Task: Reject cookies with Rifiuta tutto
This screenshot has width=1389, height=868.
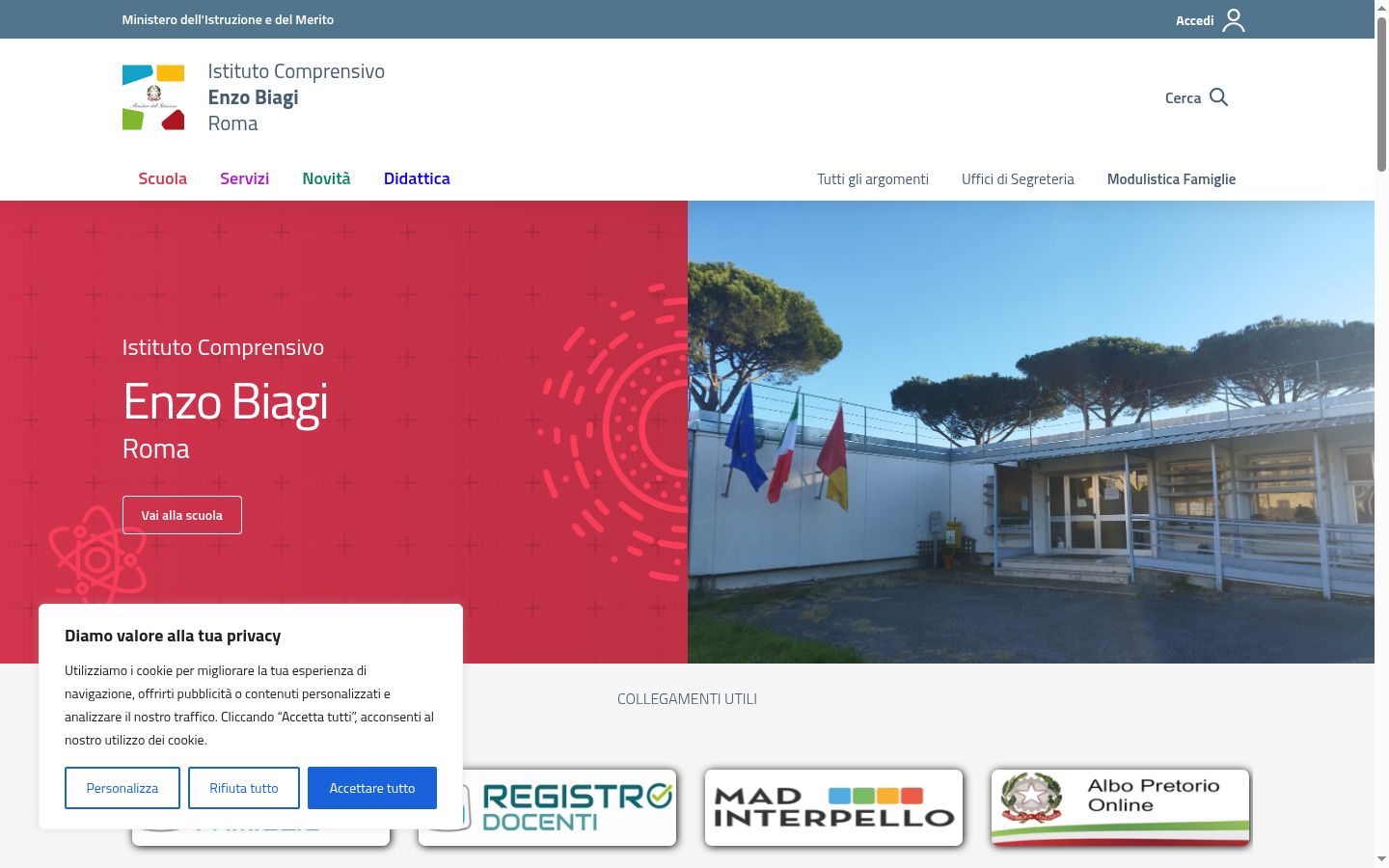Action: click(x=244, y=788)
